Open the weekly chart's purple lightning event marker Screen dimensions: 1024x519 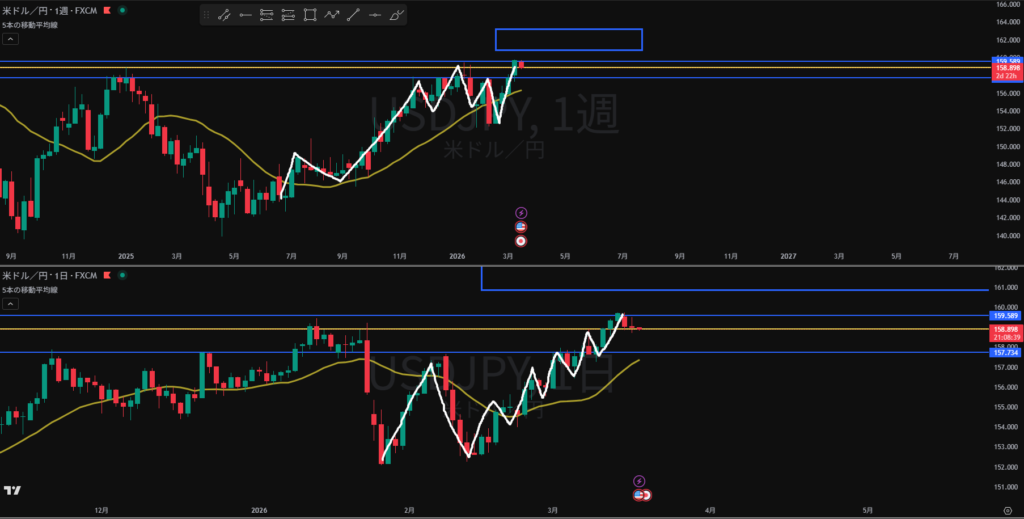520,213
